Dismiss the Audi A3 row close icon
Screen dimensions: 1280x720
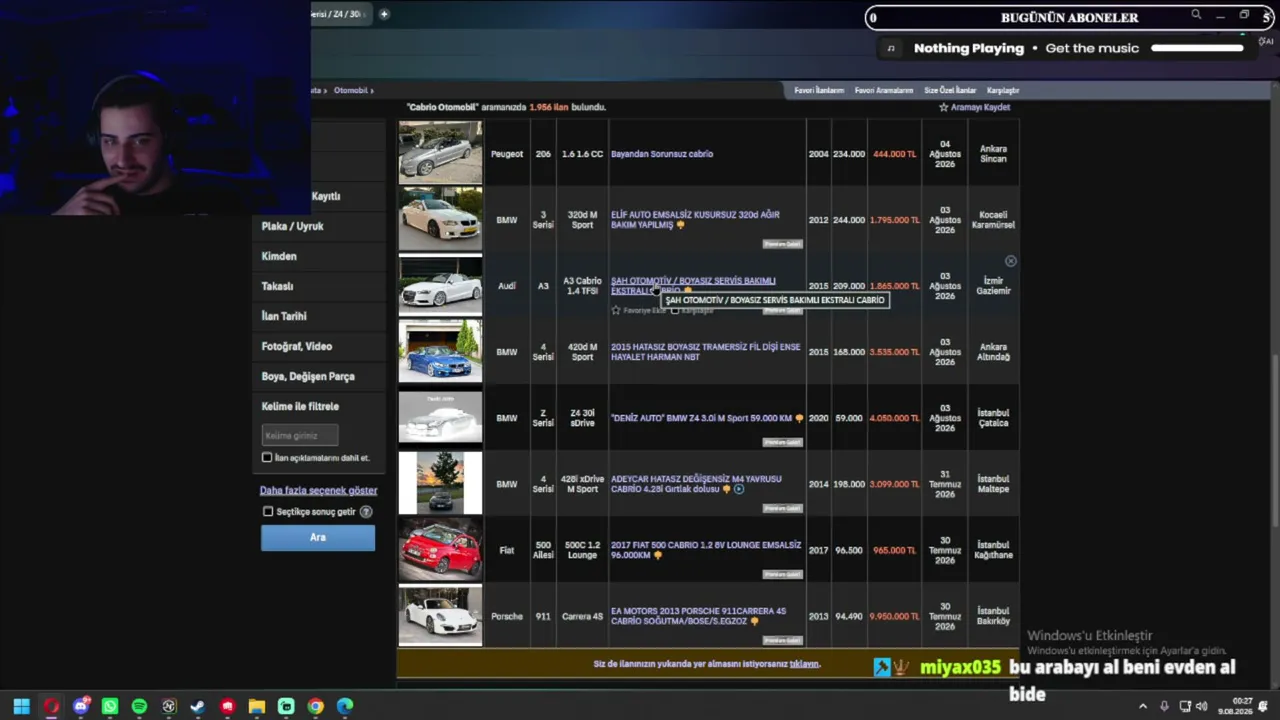1011,261
